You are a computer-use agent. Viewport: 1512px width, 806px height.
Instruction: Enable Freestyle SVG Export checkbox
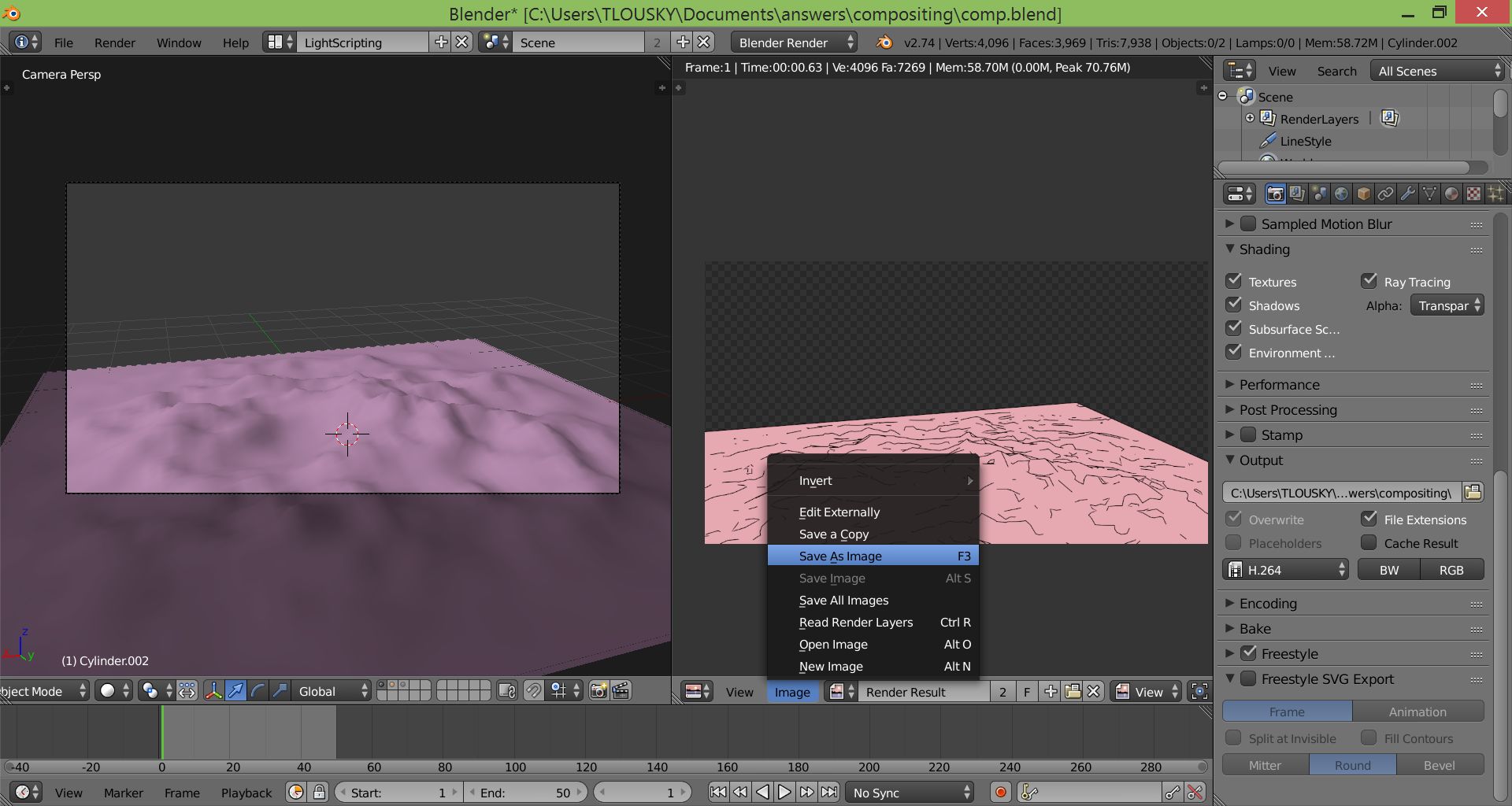coord(1248,678)
